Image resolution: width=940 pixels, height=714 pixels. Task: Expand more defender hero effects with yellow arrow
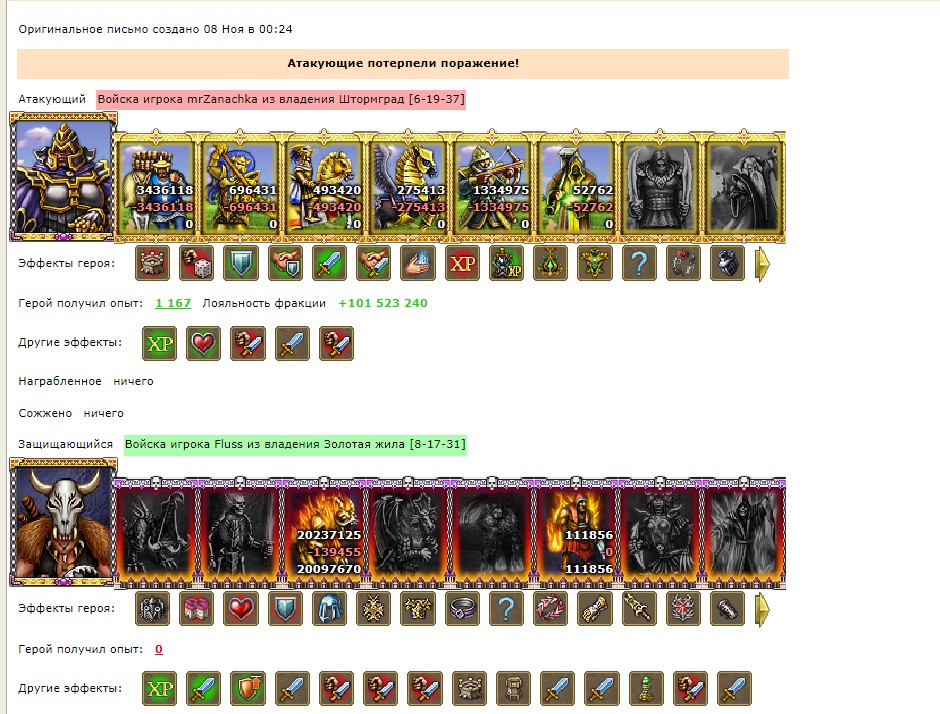(x=762, y=609)
